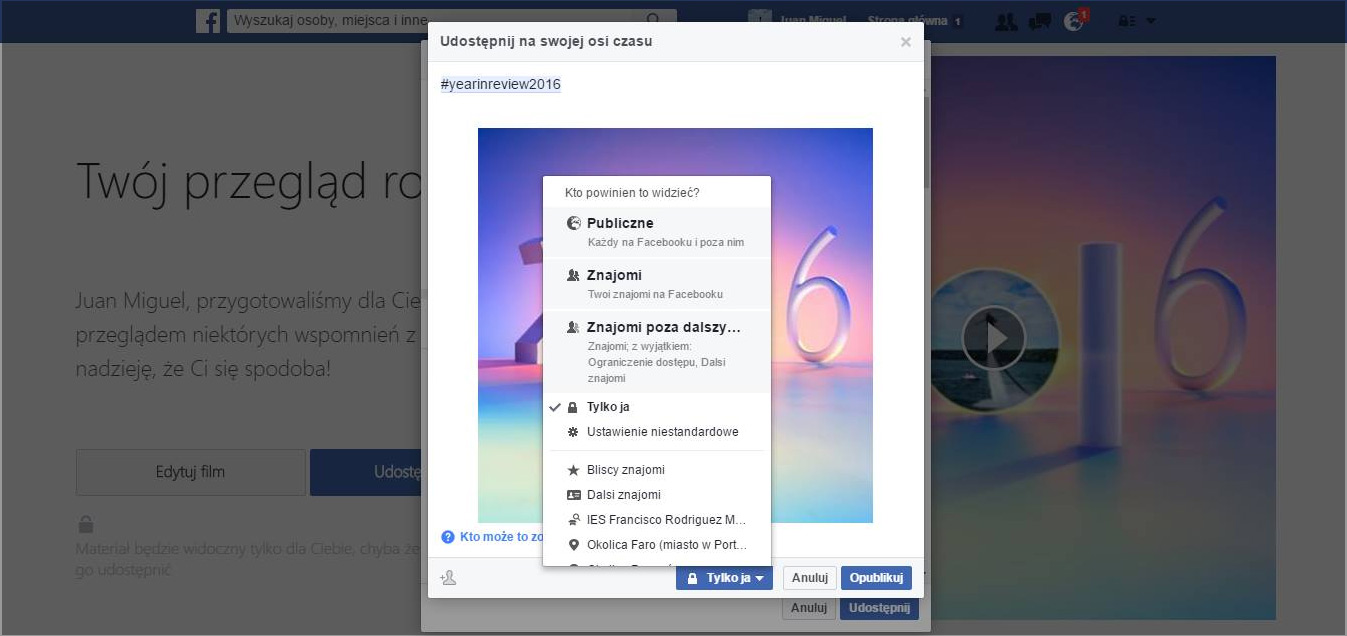Choose Bliscy znajomi list
The image size is (1347, 636).
[657, 470]
